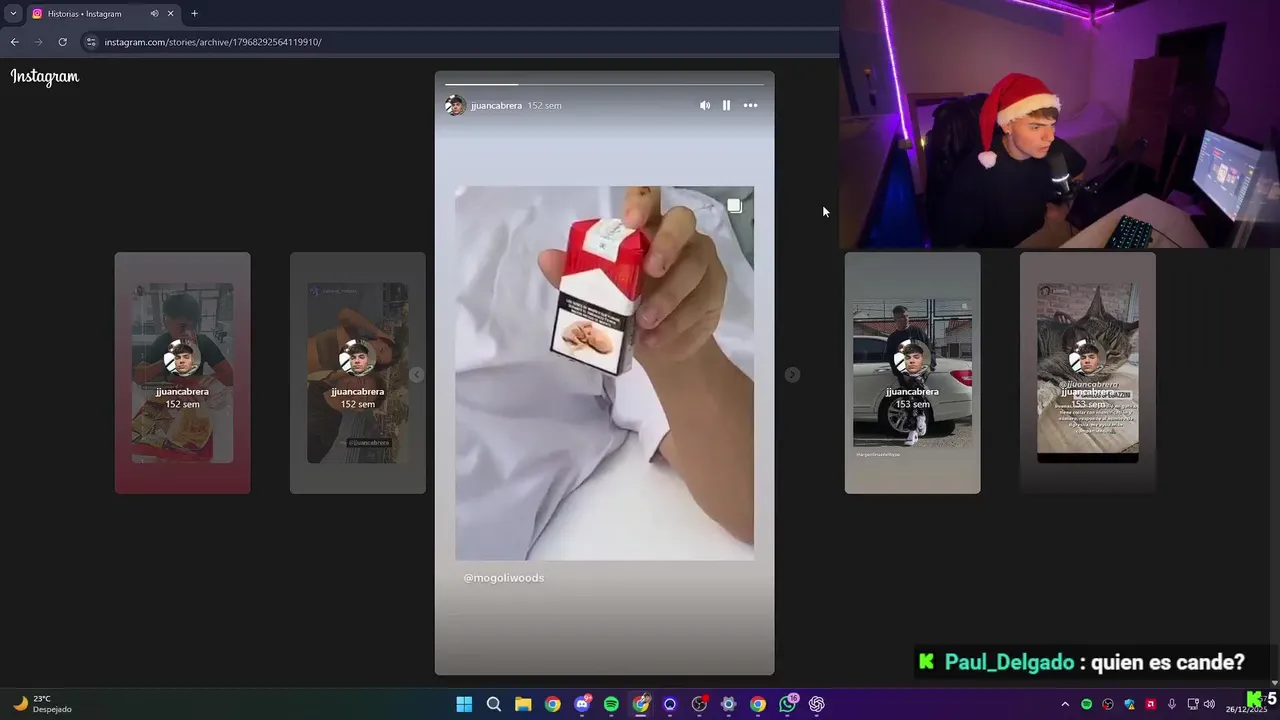The image size is (1280, 720).
Task: Click the jjuancabrera username in story header
Action: pyautogui.click(x=496, y=105)
